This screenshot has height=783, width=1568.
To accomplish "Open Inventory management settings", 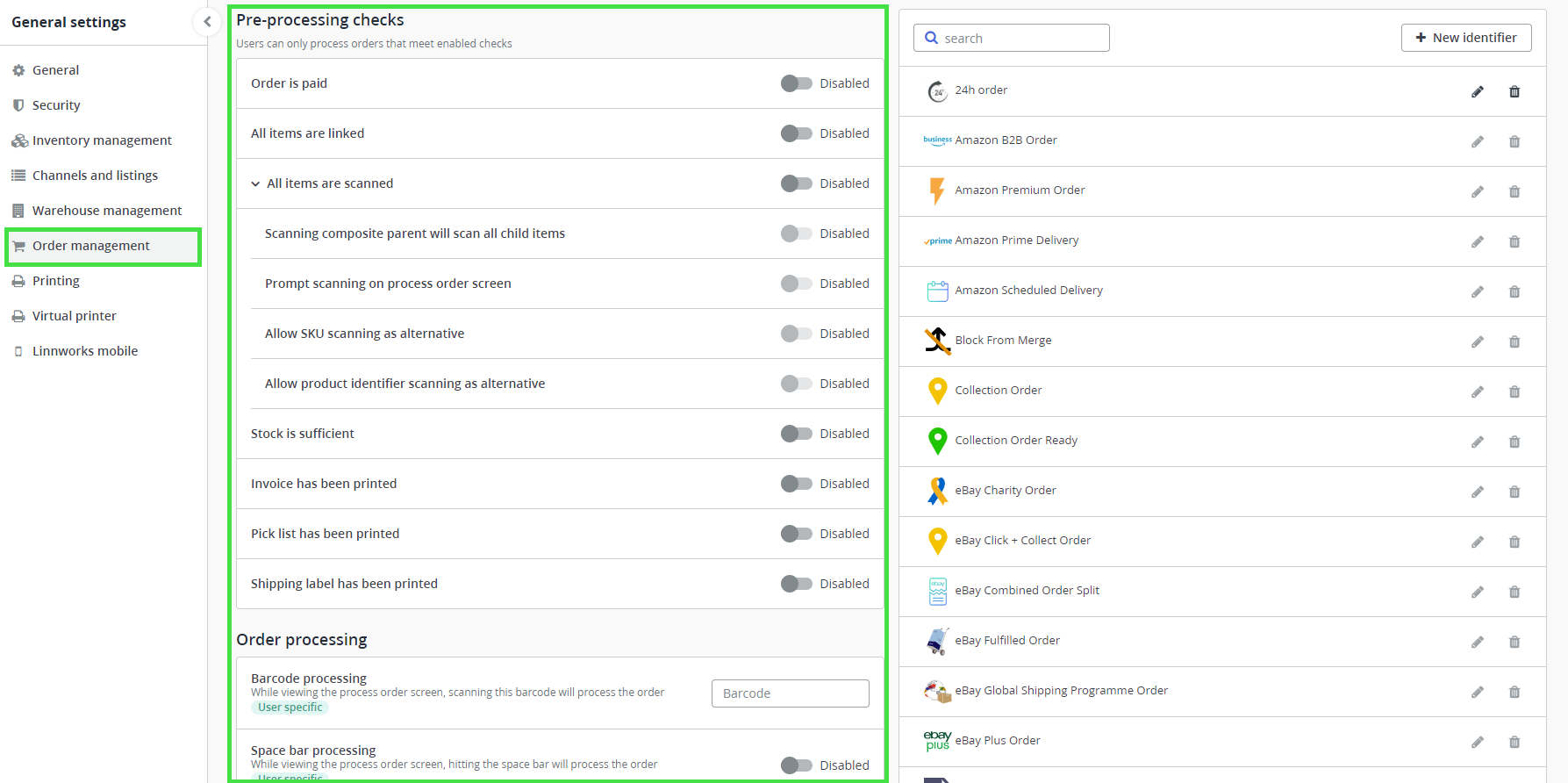I will (x=102, y=140).
